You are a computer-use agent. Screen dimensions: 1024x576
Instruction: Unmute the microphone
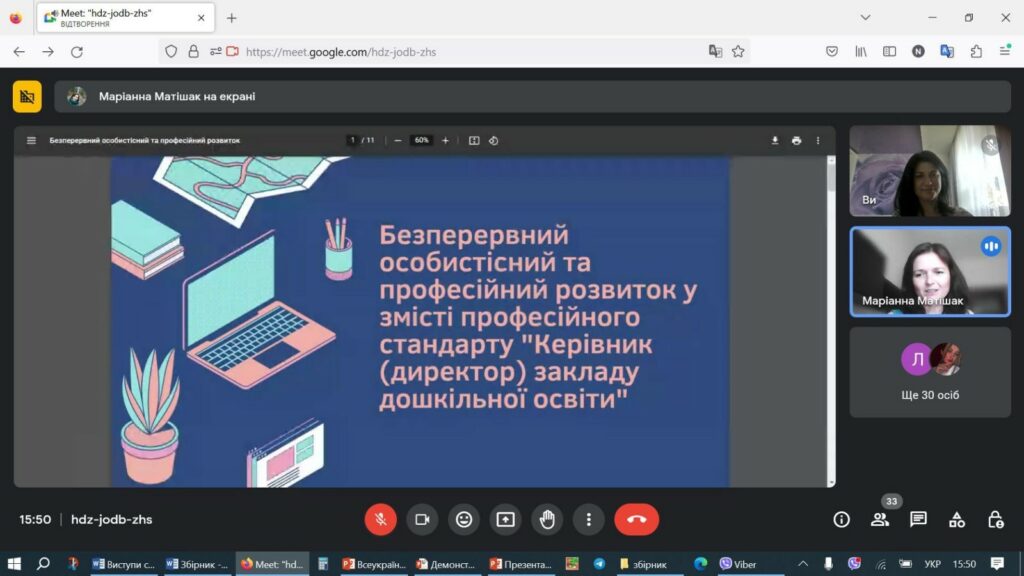(380, 519)
